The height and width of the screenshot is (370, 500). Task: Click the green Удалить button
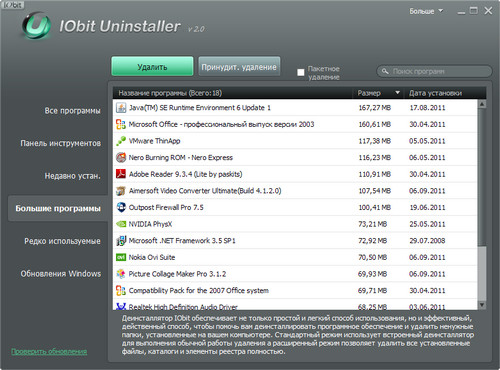(152, 66)
